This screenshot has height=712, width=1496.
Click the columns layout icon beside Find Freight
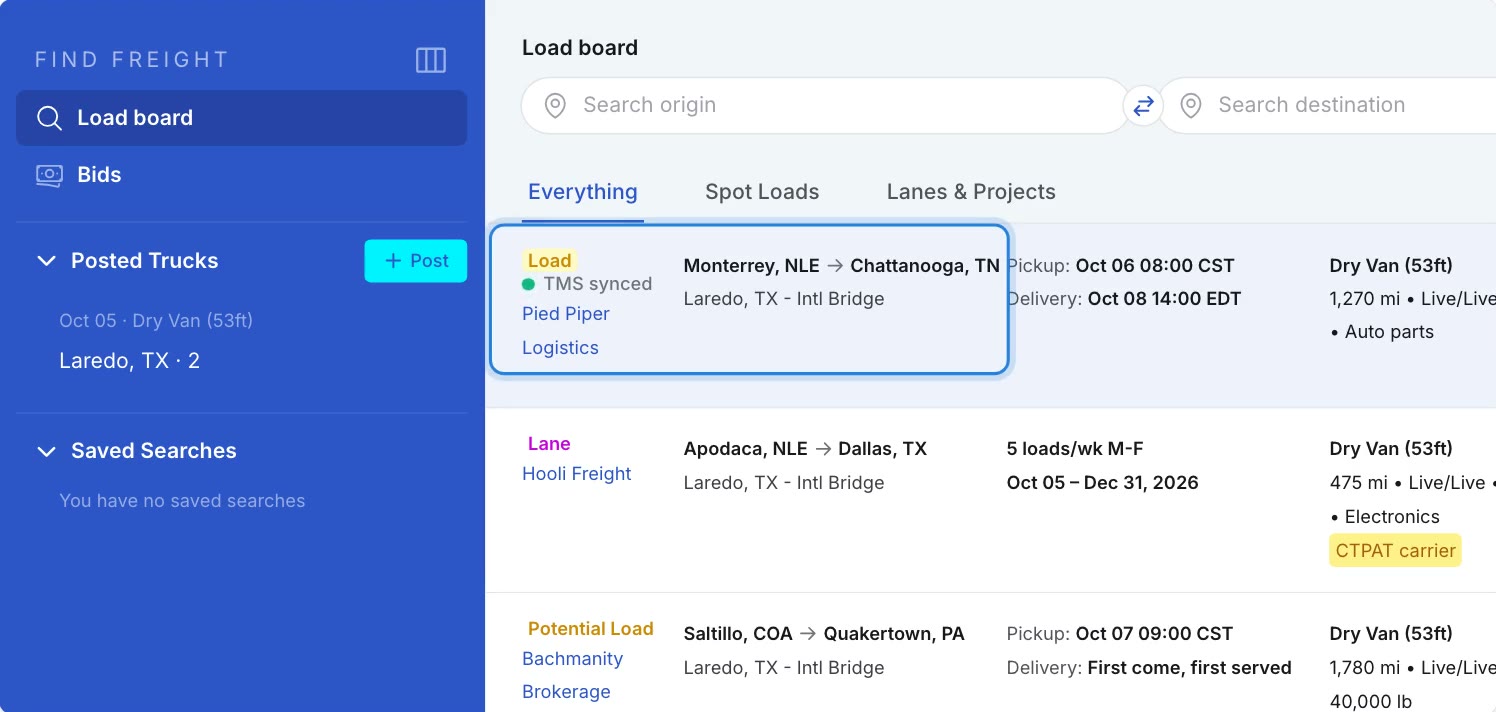(x=431, y=60)
